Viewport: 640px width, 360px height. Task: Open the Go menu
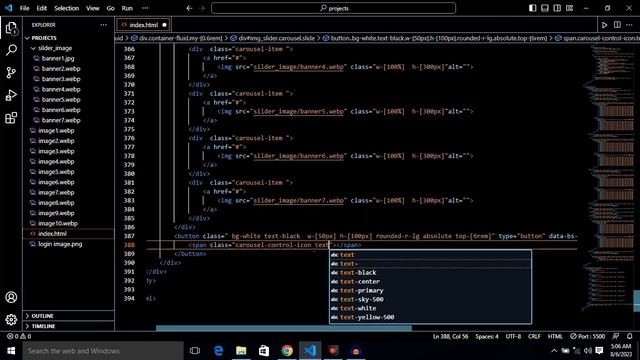click(x=111, y=8)
